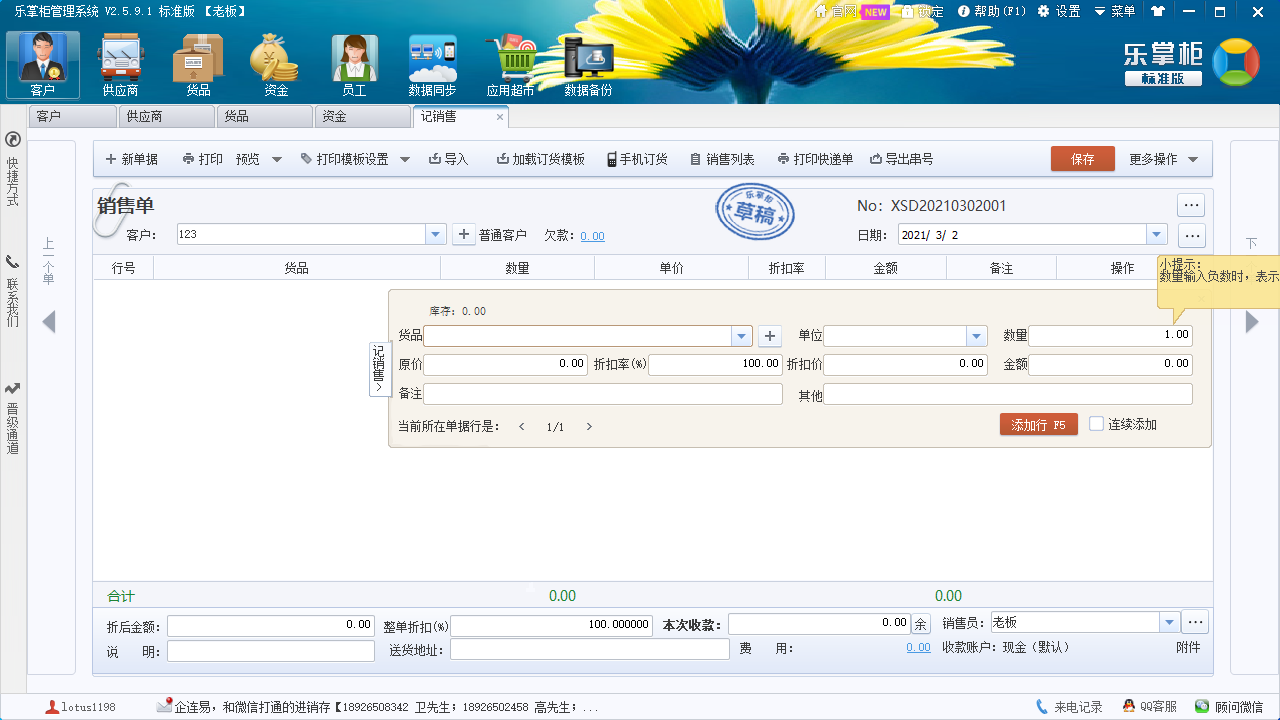Switch to the 记销售 tab

tap(450, 117)
